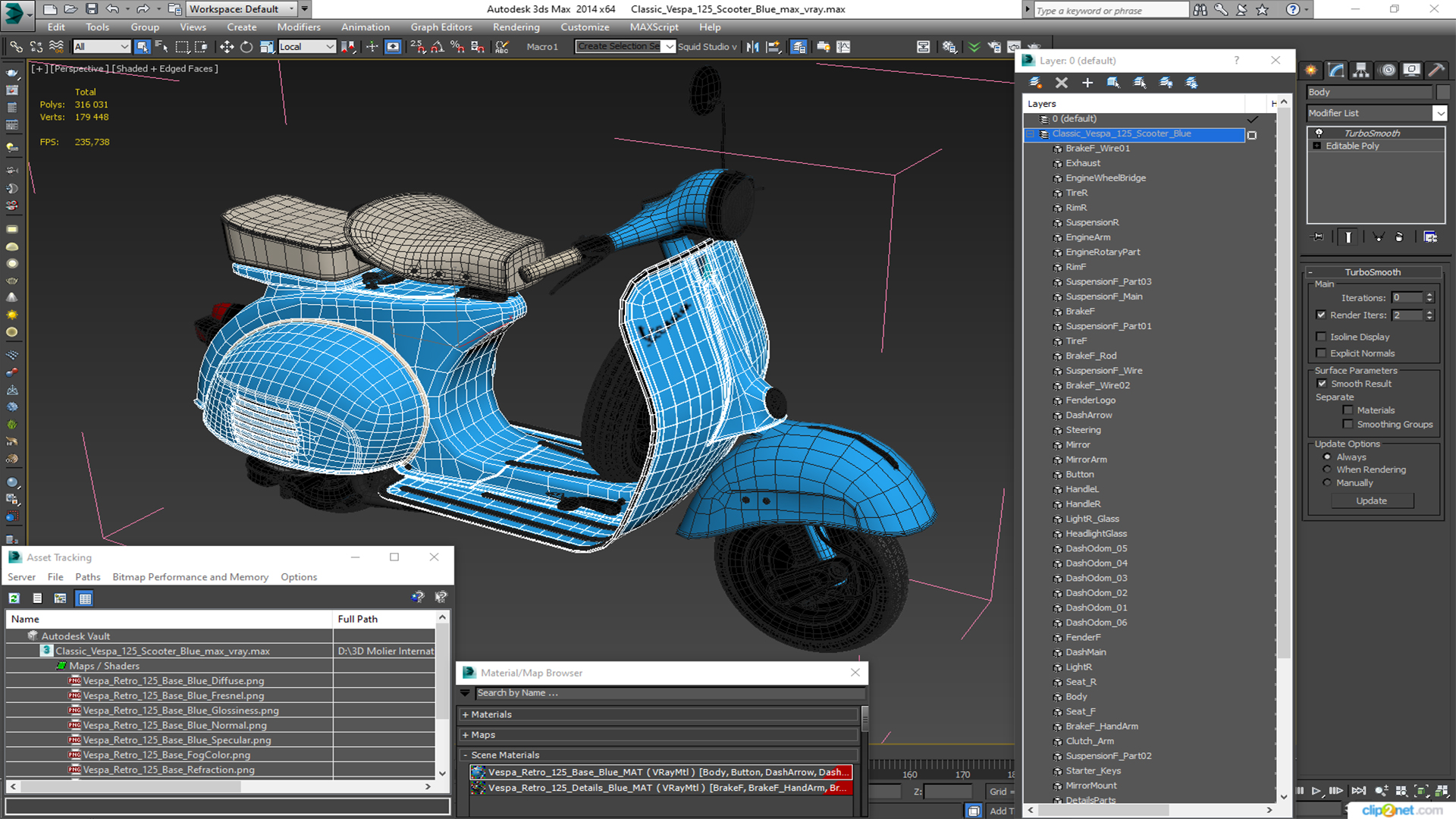The height and width of the screenshot is (819, 1456).
Task: Toggle Angle Snap tool
Action: 438,47
